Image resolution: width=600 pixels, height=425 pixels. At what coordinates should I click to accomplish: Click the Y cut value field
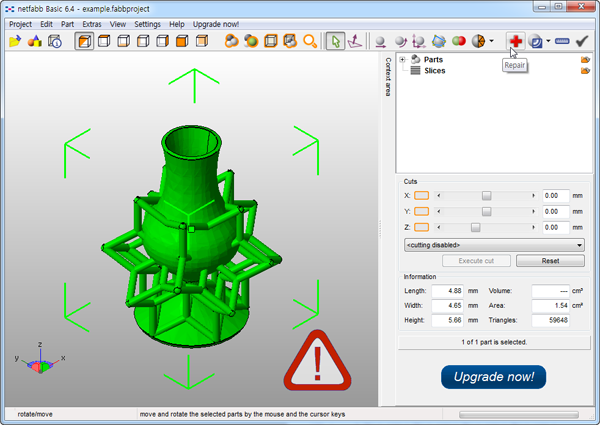(556, 212)
